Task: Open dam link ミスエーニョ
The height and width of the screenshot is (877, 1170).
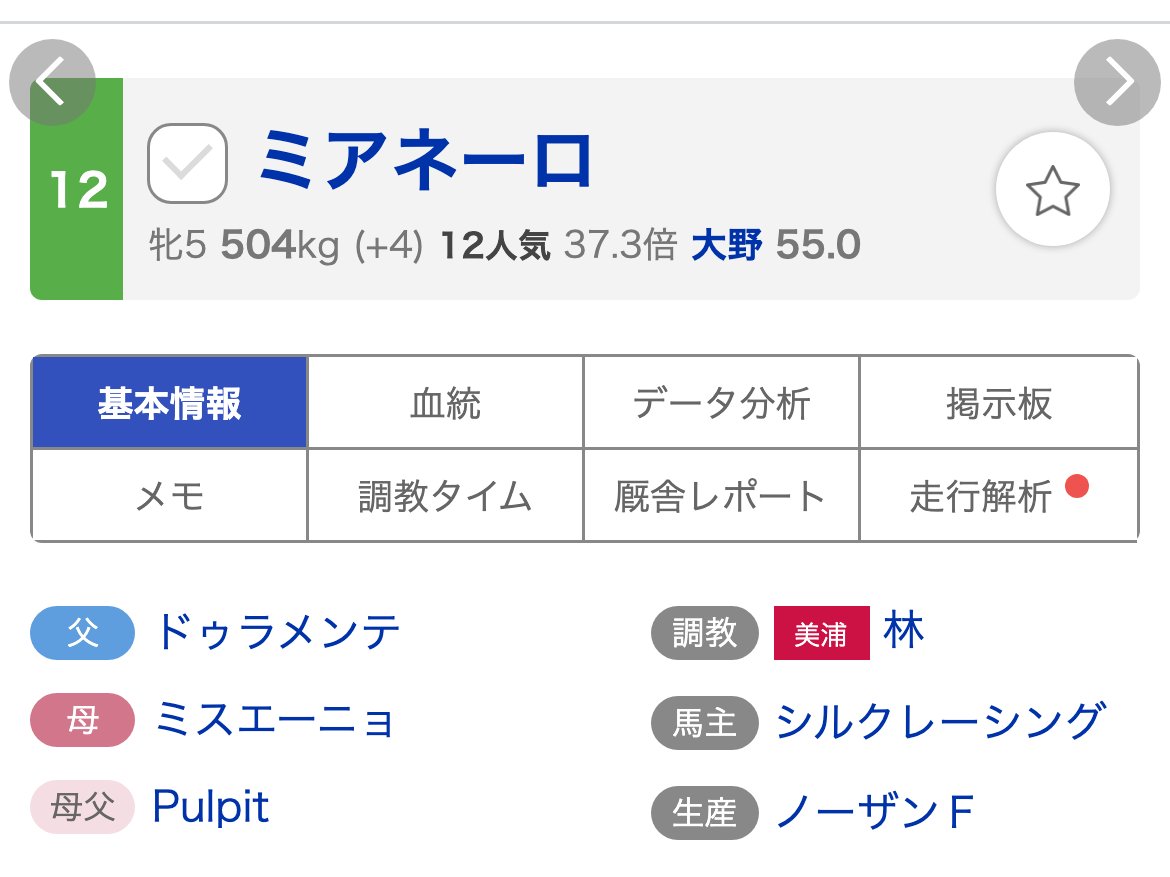Action: [x=275, y=720]
